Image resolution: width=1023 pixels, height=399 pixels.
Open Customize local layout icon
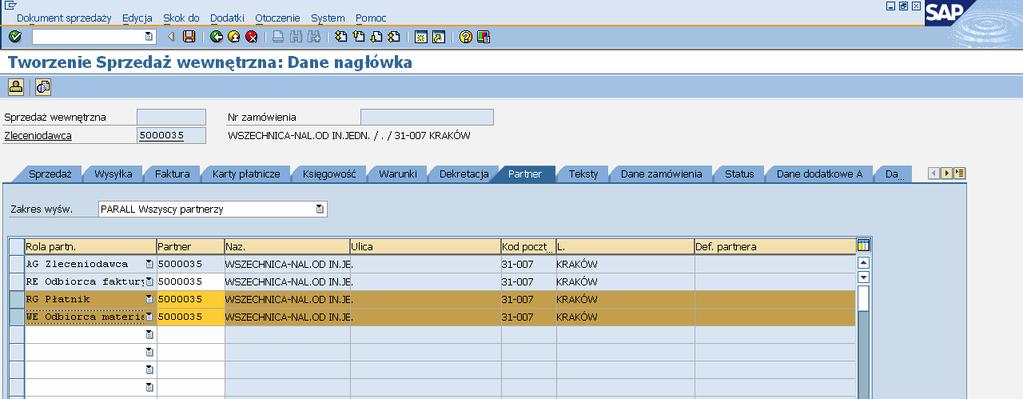[483, 37]
